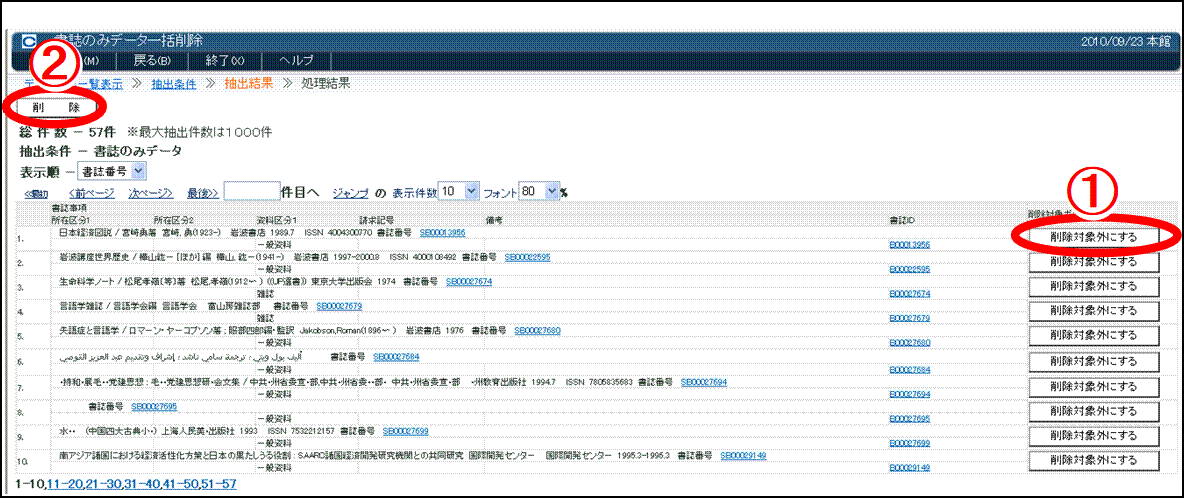This screenshot has width=1184, height=498.
Task: Click 削除対象外にする for row B00027695
Action: pyautogui.click(x=1093, y=410)
